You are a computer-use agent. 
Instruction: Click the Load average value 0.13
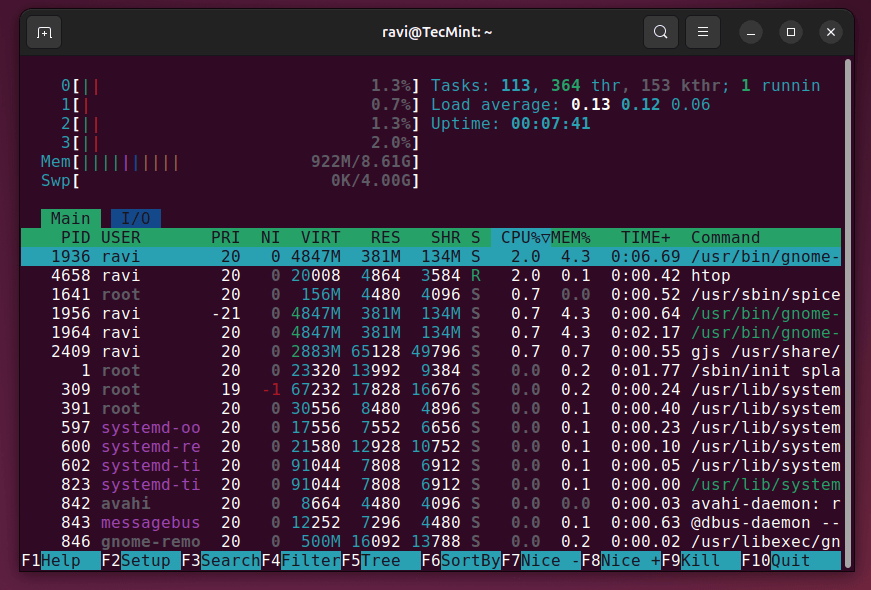pos(590,104)
